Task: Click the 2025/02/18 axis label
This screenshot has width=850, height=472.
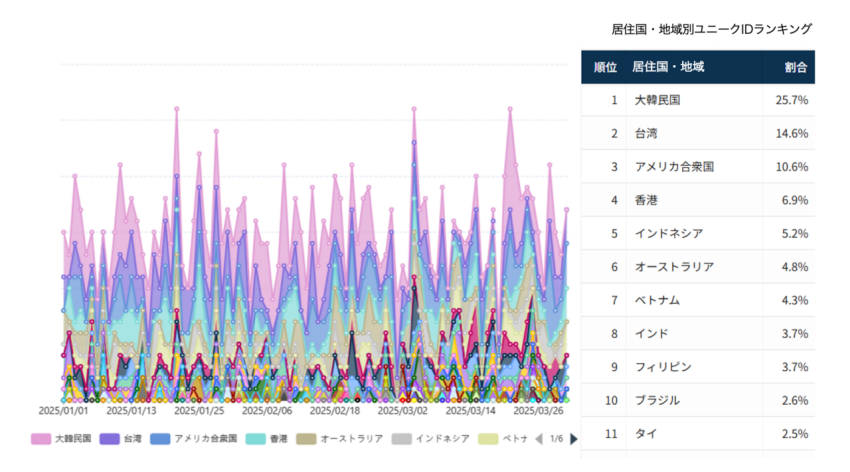Action: [x=334, y=411]
